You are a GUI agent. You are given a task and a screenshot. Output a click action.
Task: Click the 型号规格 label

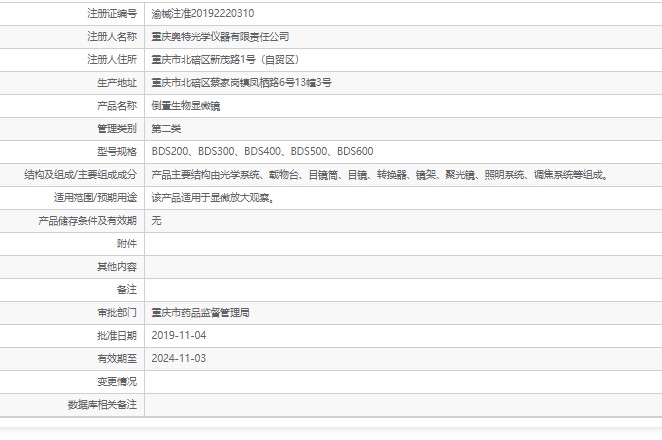click(x=117, y=151)
